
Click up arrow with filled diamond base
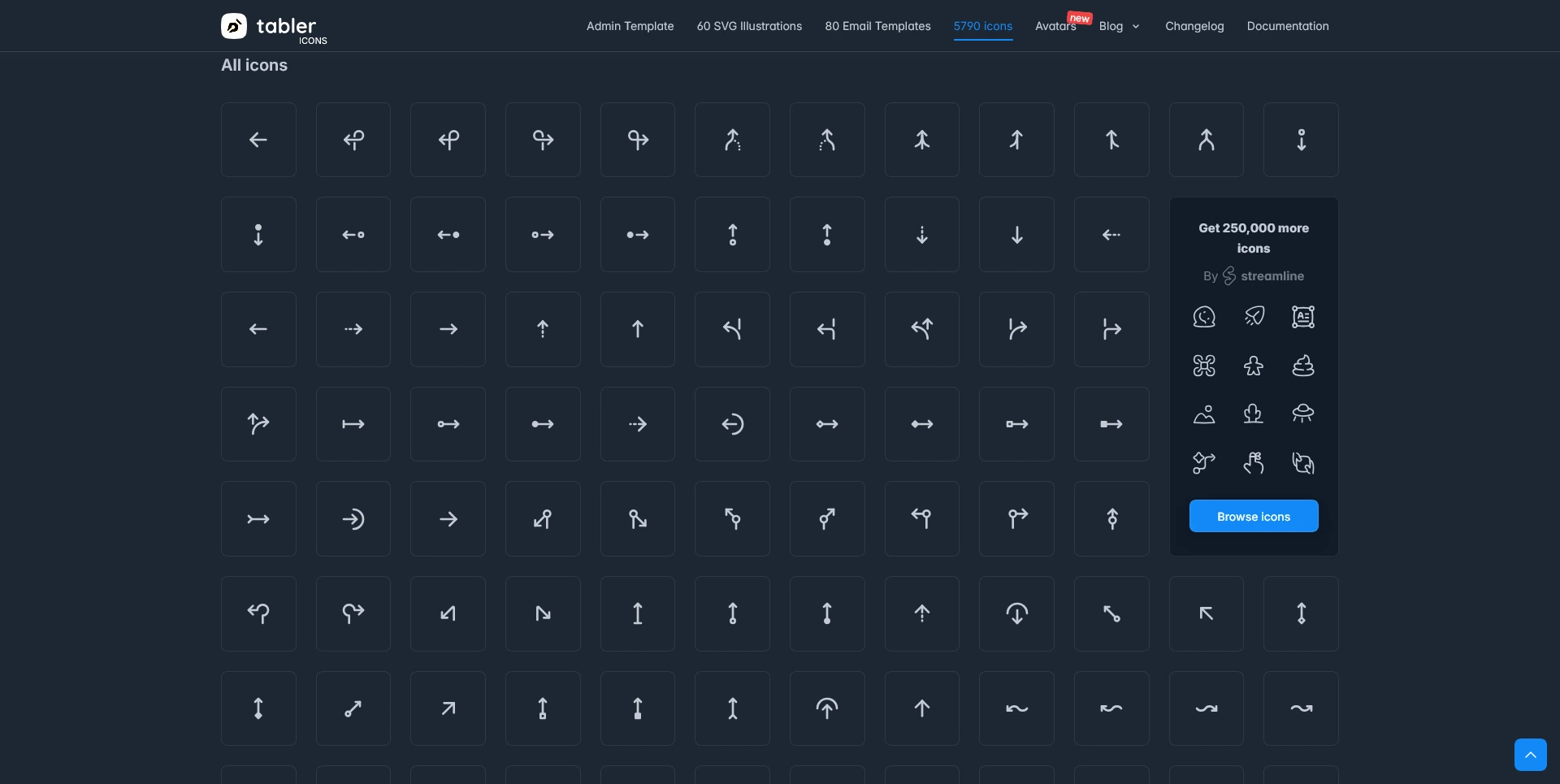click(x=258, y=708)
